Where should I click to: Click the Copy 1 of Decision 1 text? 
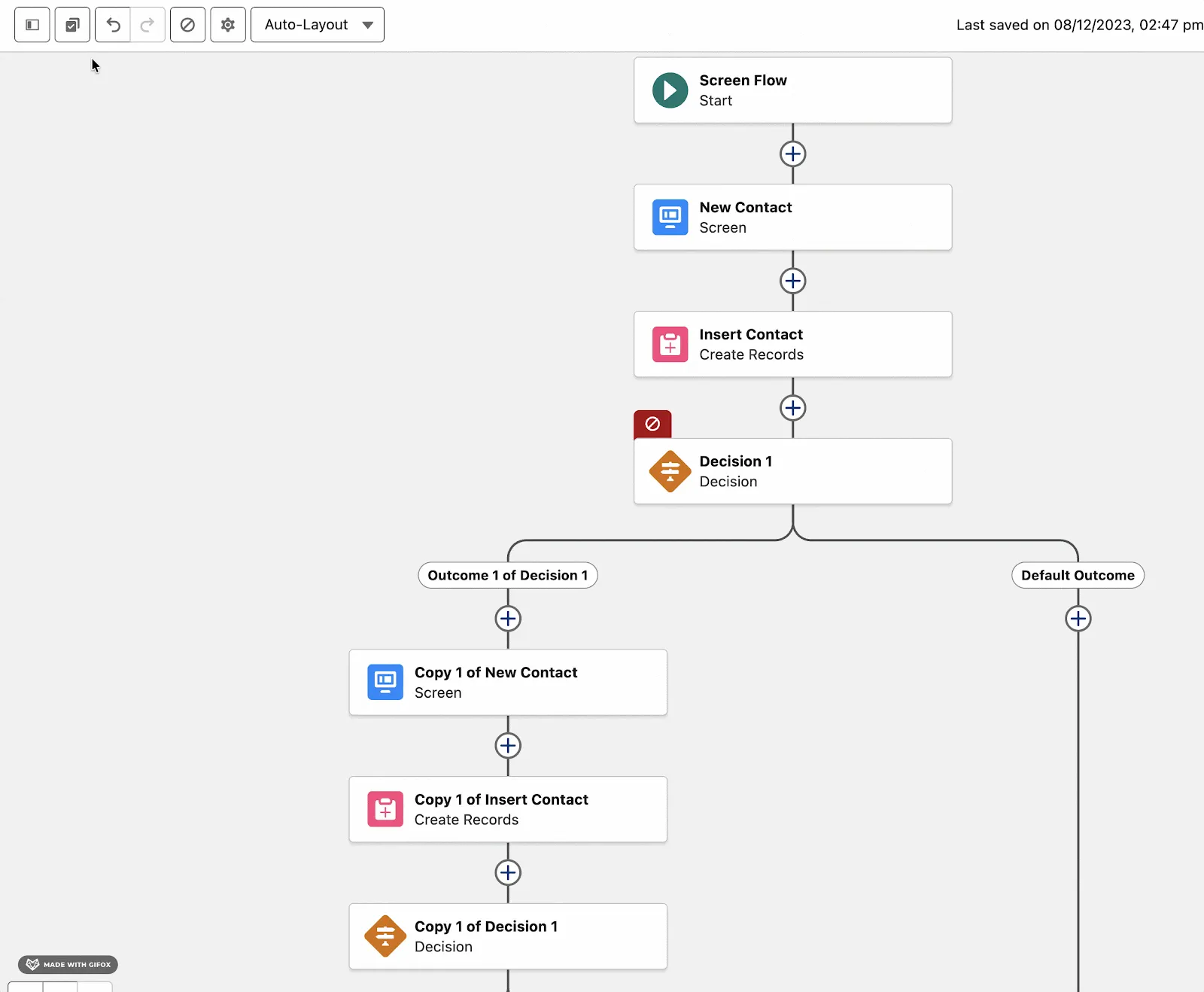point(486,927)
